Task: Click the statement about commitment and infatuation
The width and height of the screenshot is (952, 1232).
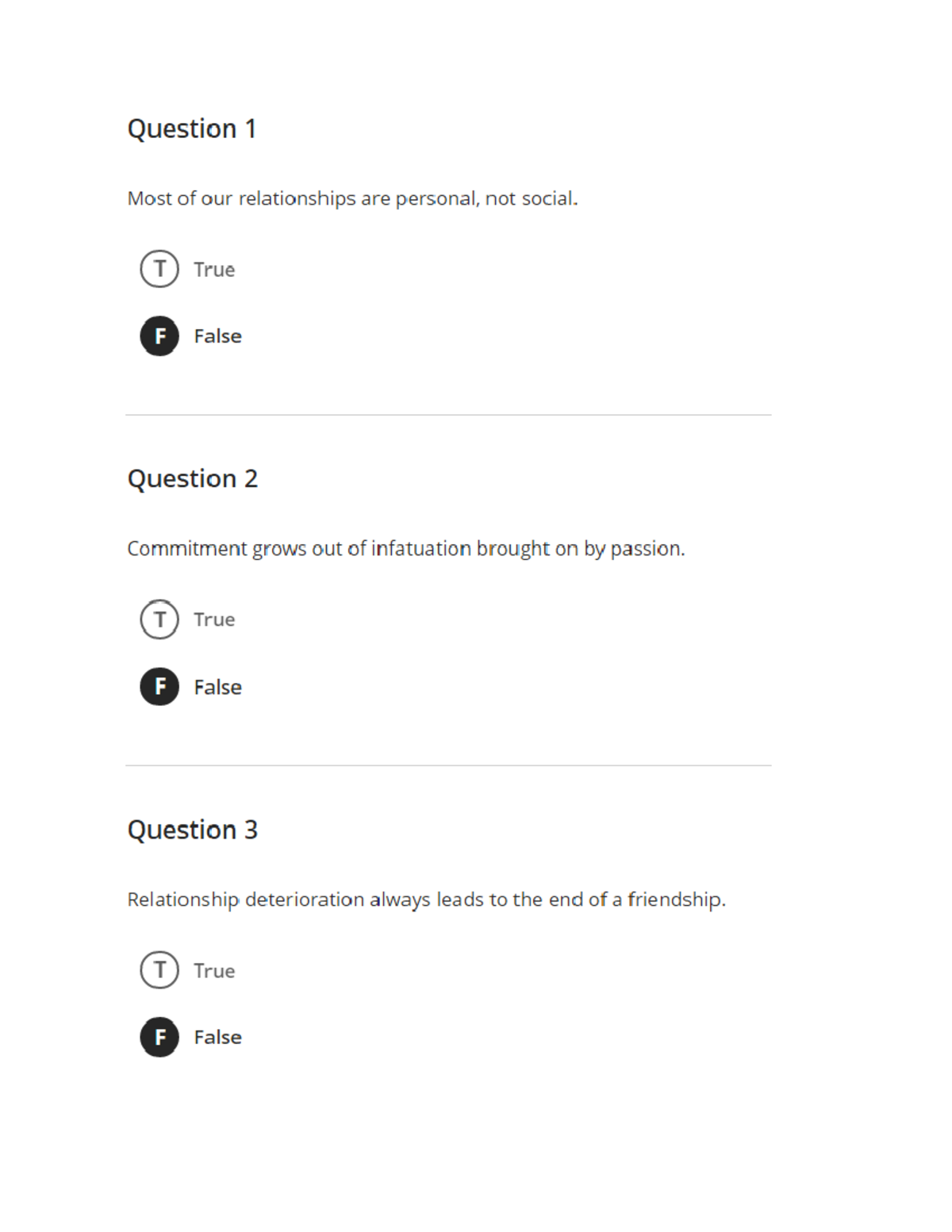Action: point(405,549)
